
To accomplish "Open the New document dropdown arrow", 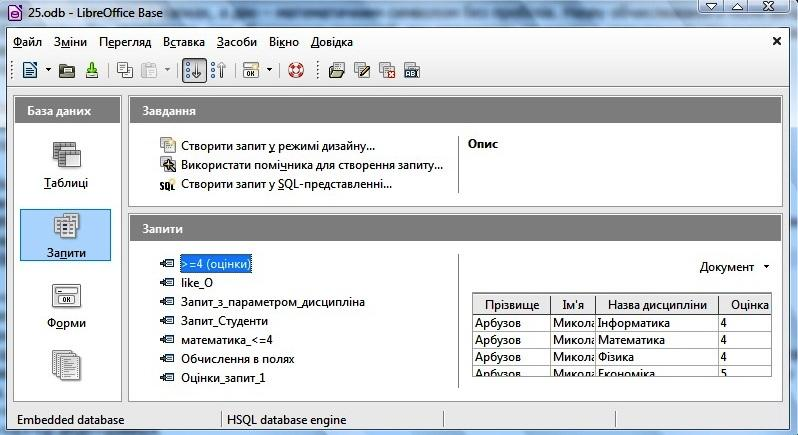I will [x=48, y=70].
